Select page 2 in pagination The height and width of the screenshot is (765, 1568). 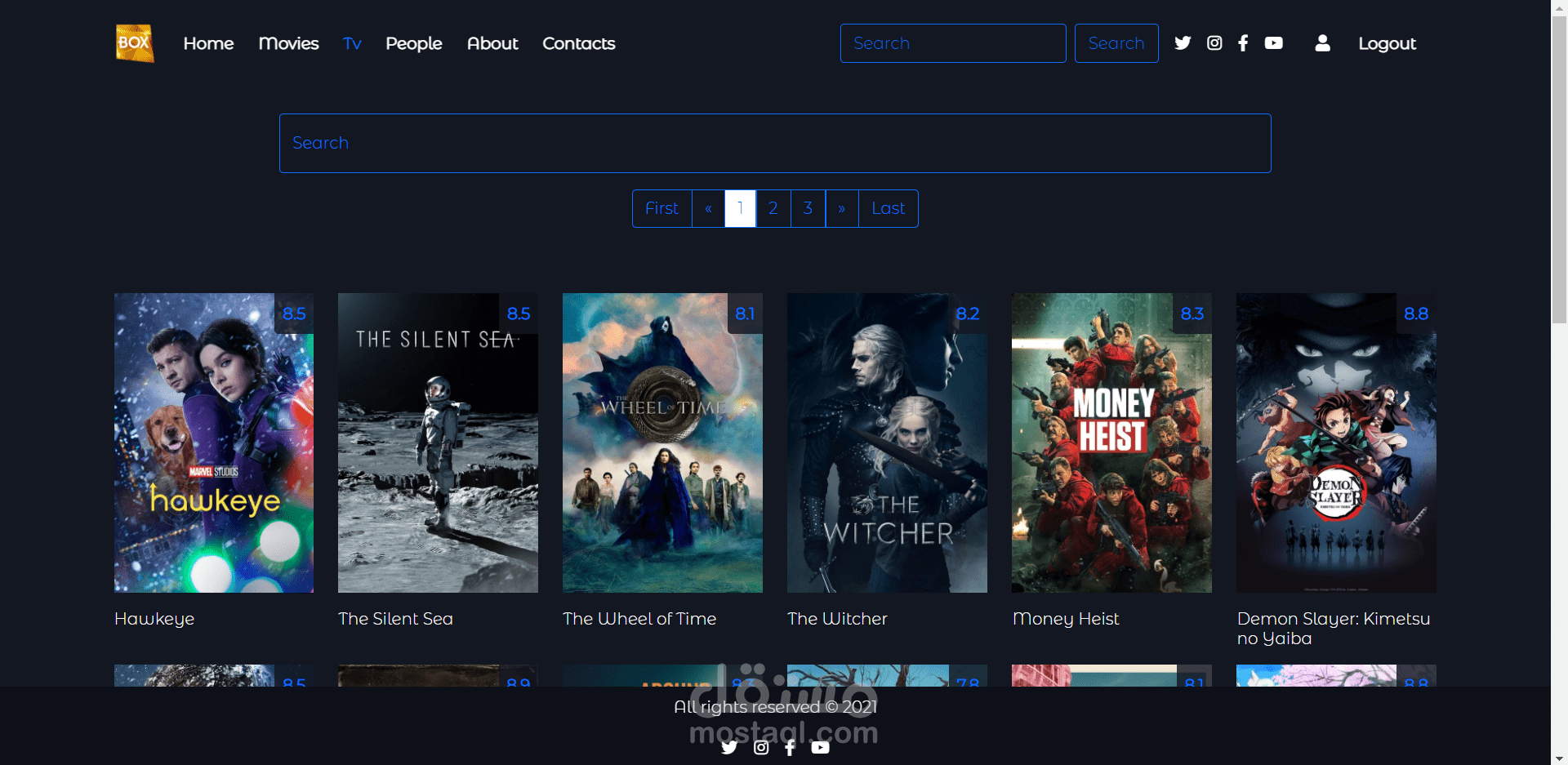coord(773,208)
